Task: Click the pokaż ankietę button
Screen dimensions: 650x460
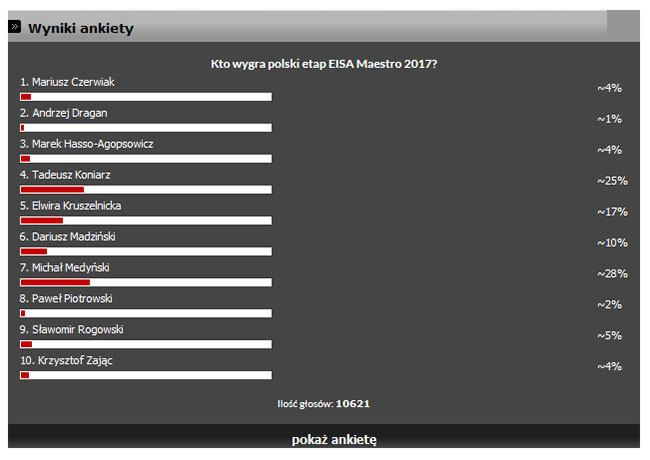Action: pyautogui.click(x=334, y=439)
